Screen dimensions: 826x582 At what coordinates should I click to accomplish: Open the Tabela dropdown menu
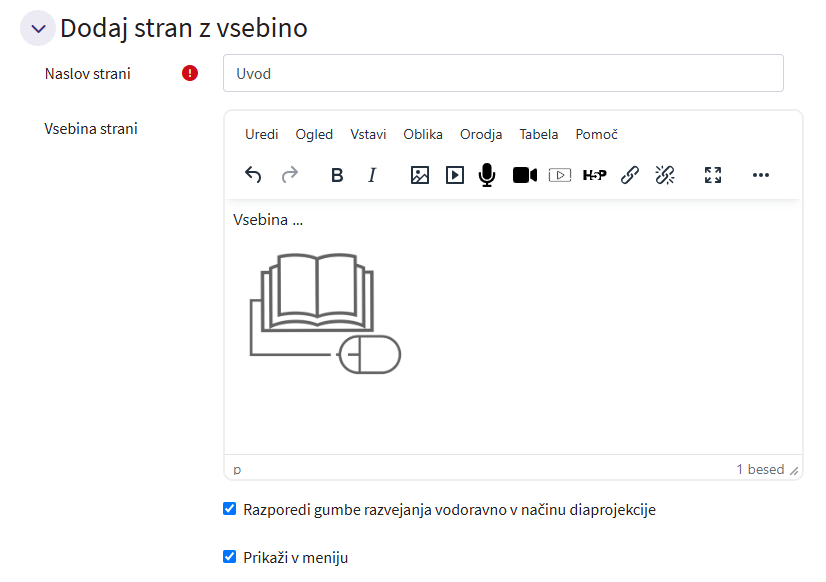coord(539,134)
